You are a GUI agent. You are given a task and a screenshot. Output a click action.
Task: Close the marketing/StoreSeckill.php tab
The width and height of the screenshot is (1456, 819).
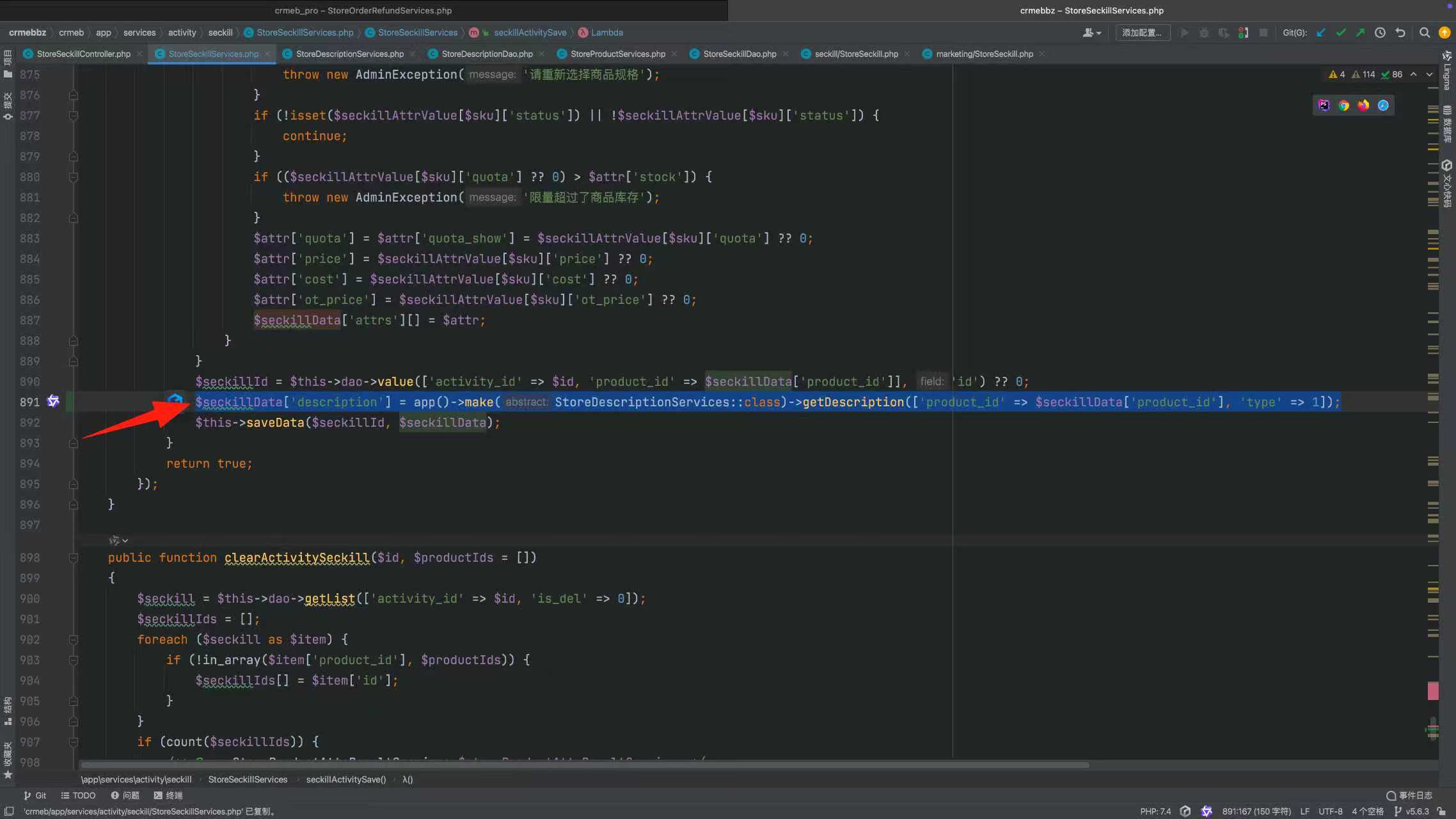[1042, 54]
